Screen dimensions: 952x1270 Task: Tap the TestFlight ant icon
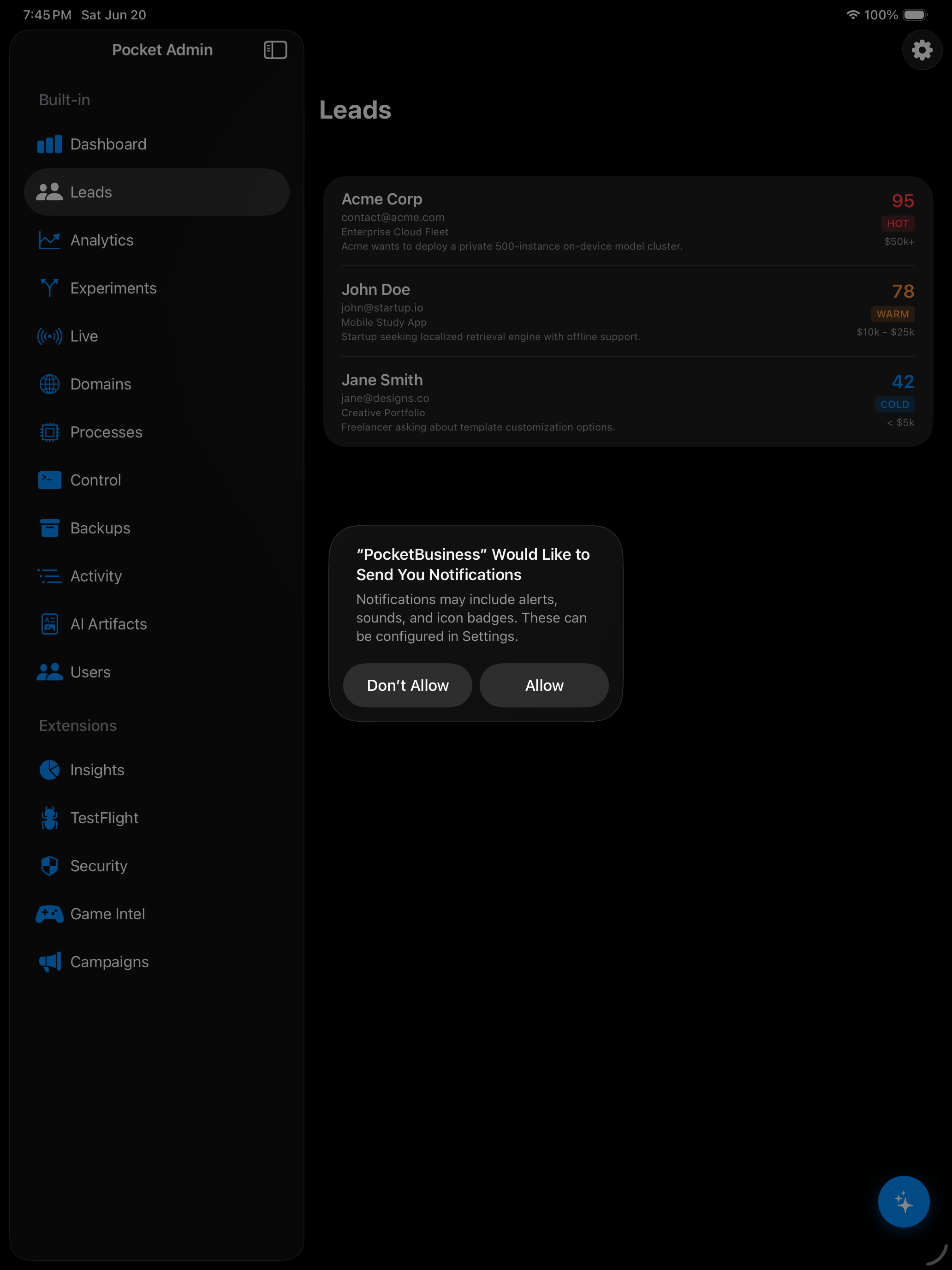pyautogui.click(x=49, y=818)
